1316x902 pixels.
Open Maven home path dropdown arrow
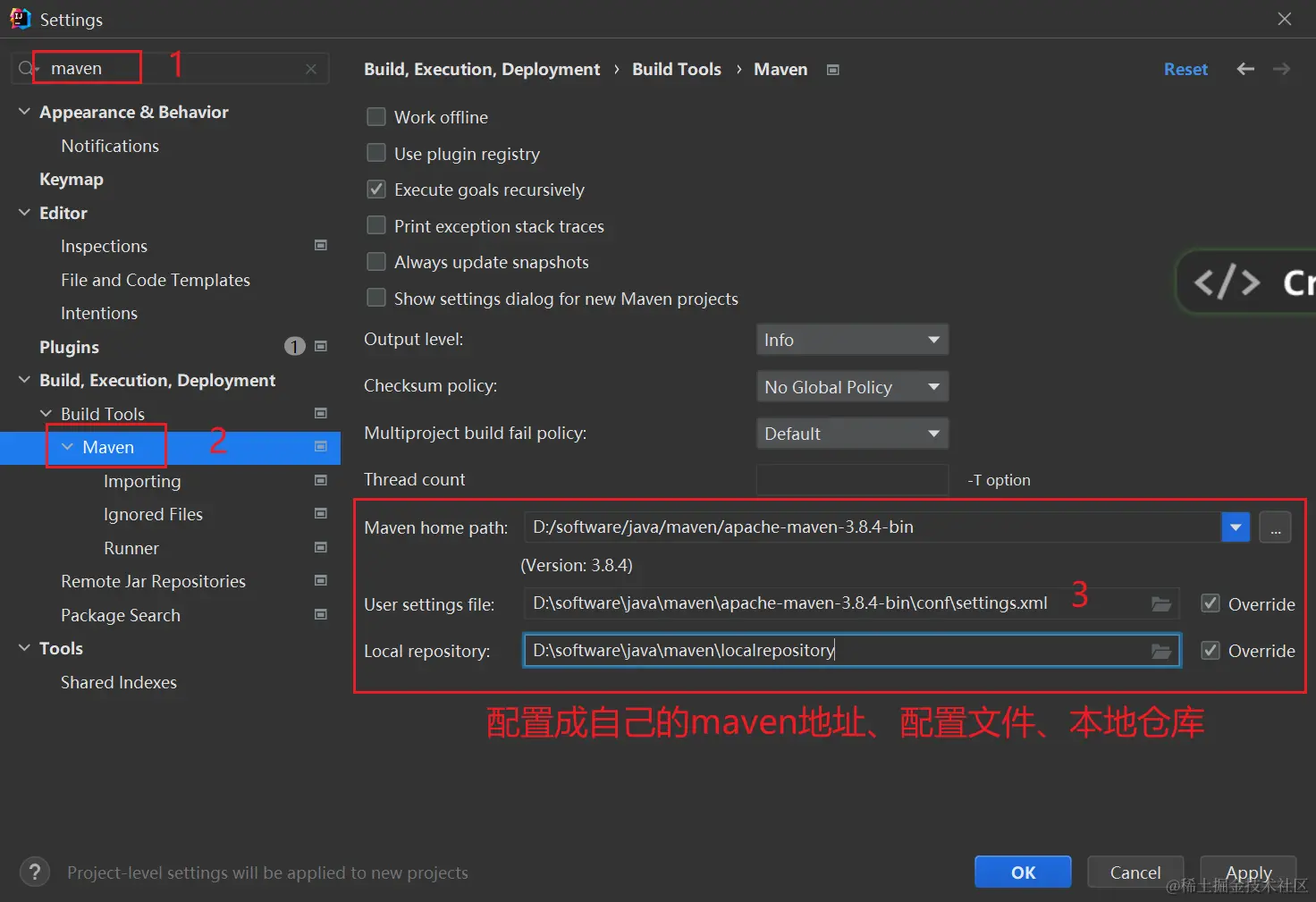click(x=1236, y=527)
